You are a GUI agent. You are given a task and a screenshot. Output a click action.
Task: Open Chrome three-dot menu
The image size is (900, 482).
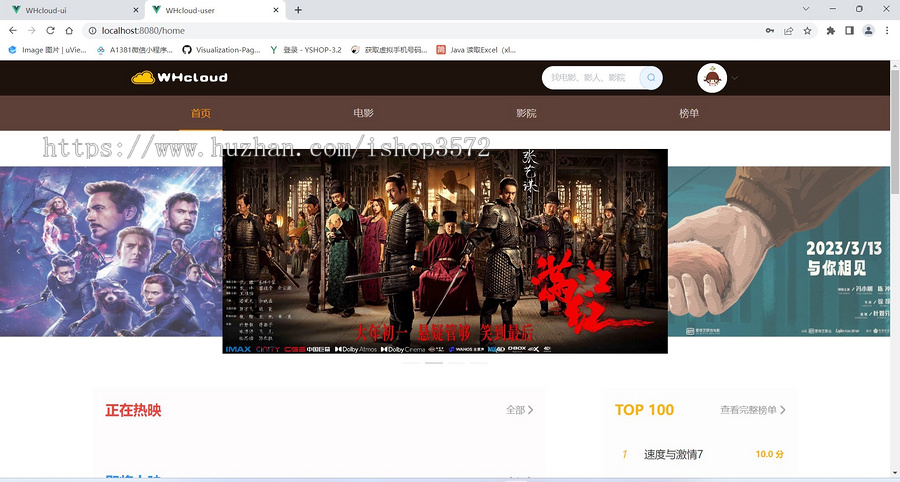pyautogui.click(x=887, y=30)
